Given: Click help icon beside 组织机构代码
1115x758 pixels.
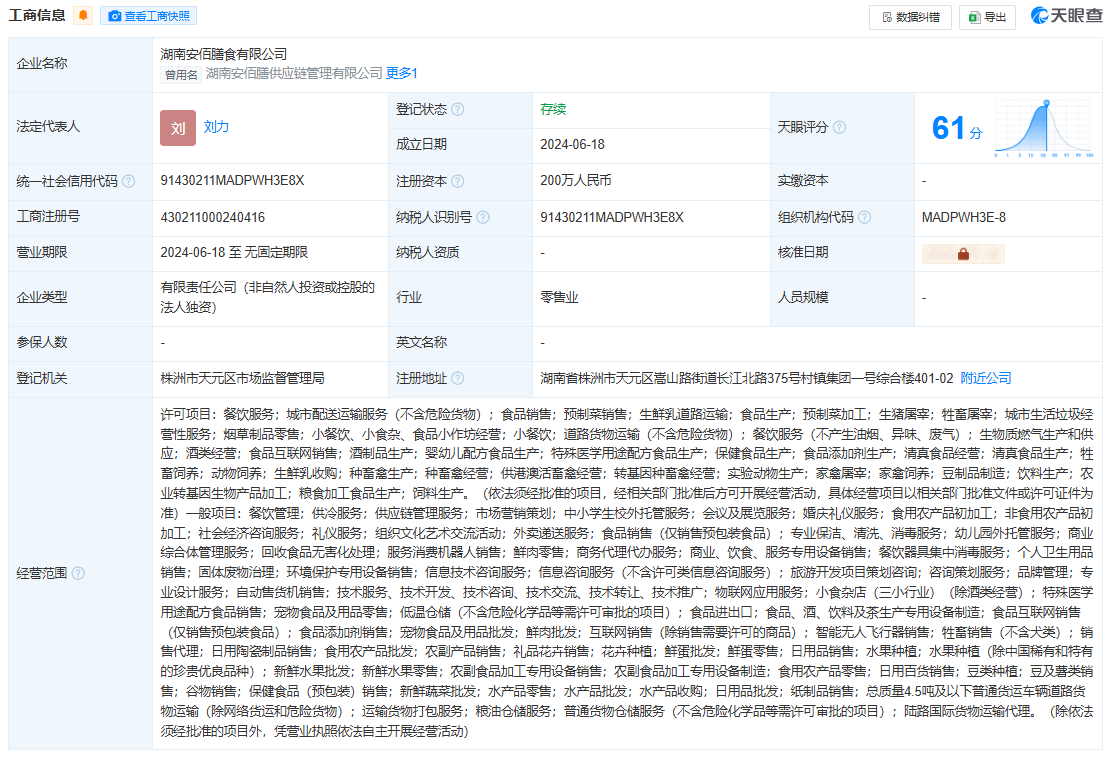Looking at the screenshot, I should click(865, 218).
